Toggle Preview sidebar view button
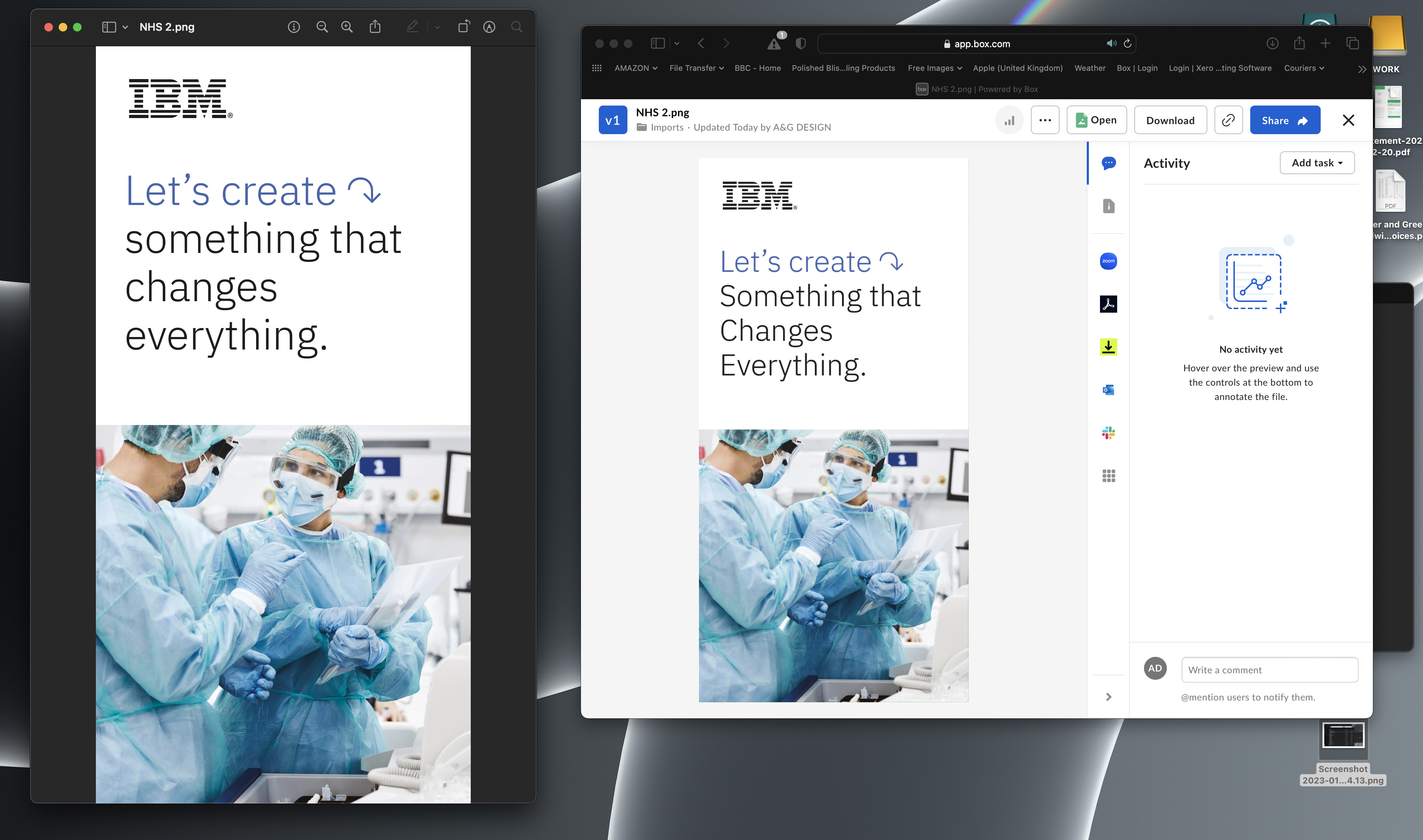1423x840 pixels. tap(109, 27)
